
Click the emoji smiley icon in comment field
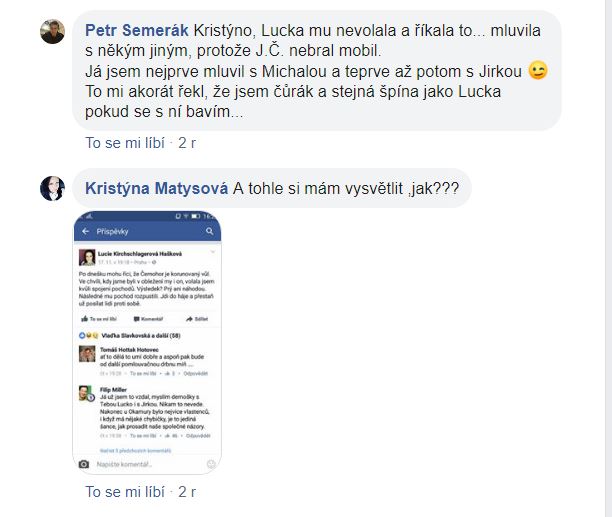click(211, 464)
